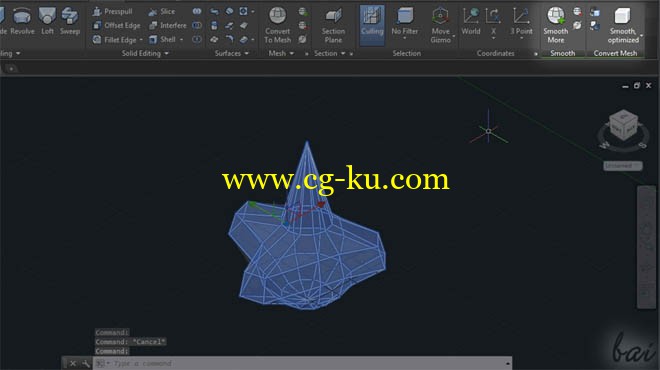Screen dimensions: 660x370
Task: Open the Move Gizmo dropdown arrow
Action: click(x=454, y=36)
